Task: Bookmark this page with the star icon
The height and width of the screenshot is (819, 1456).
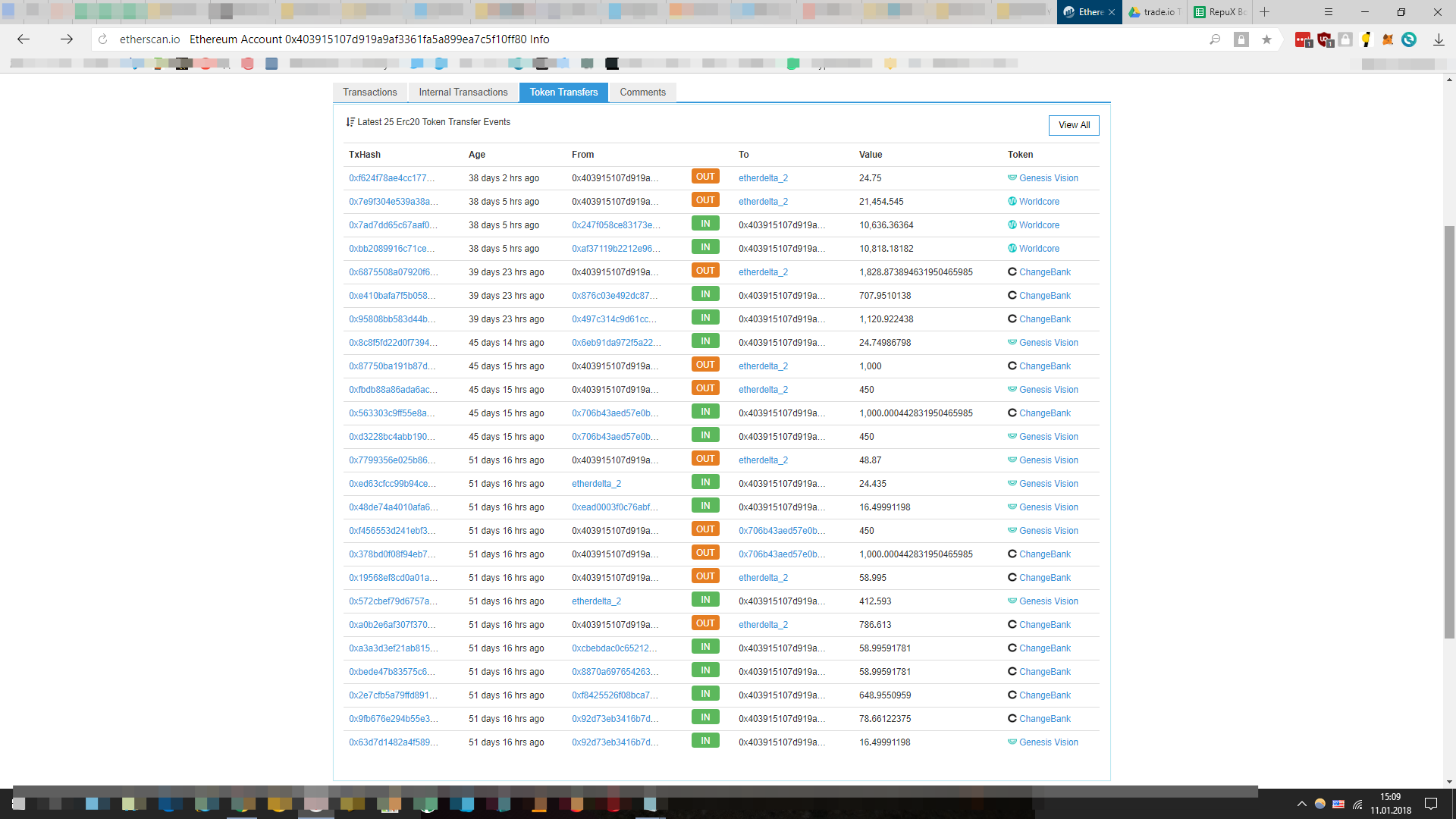Action: tap(1266, 39)
